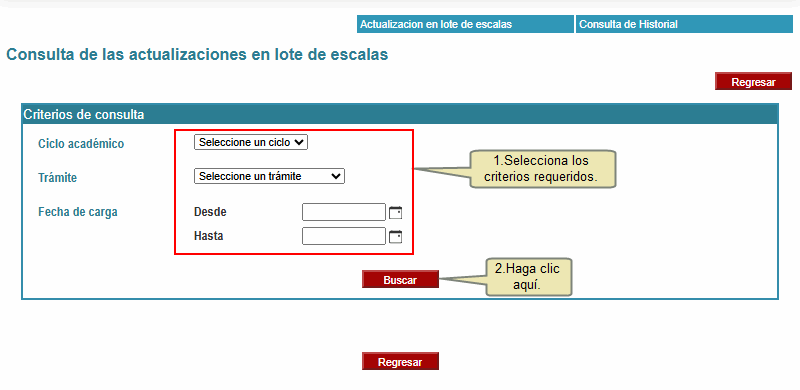Click the Fecha de carga label
This screenshot has height=390, width=800.
[78, 212]
